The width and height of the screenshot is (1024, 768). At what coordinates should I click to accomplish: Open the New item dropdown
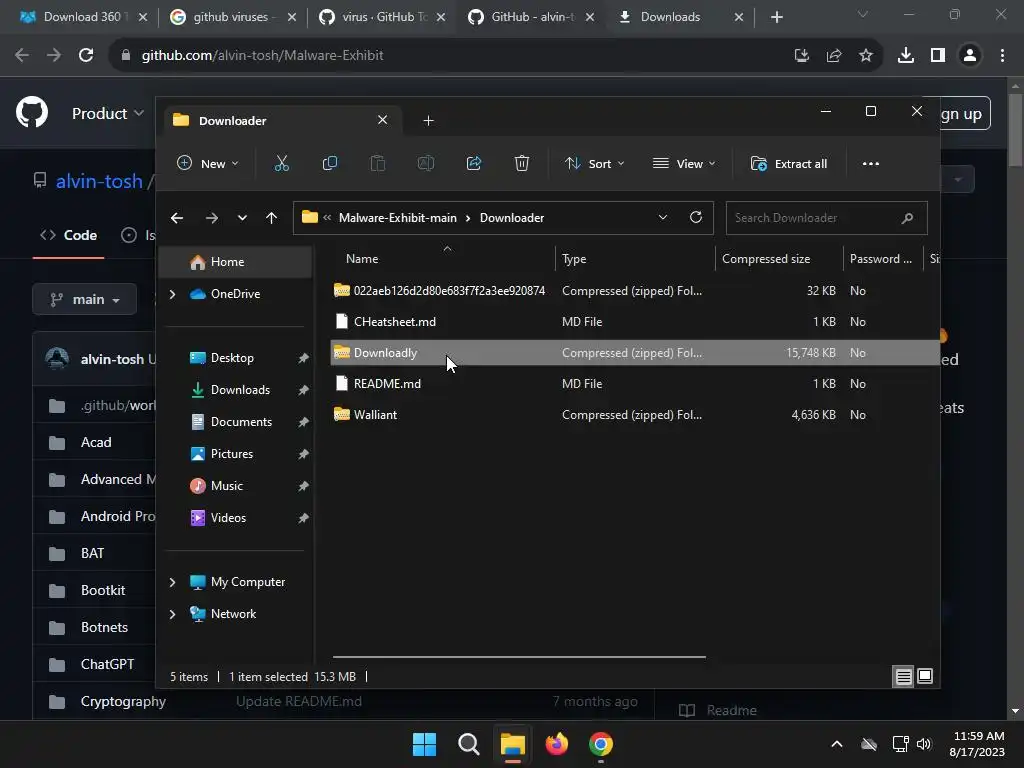[208, 163]
